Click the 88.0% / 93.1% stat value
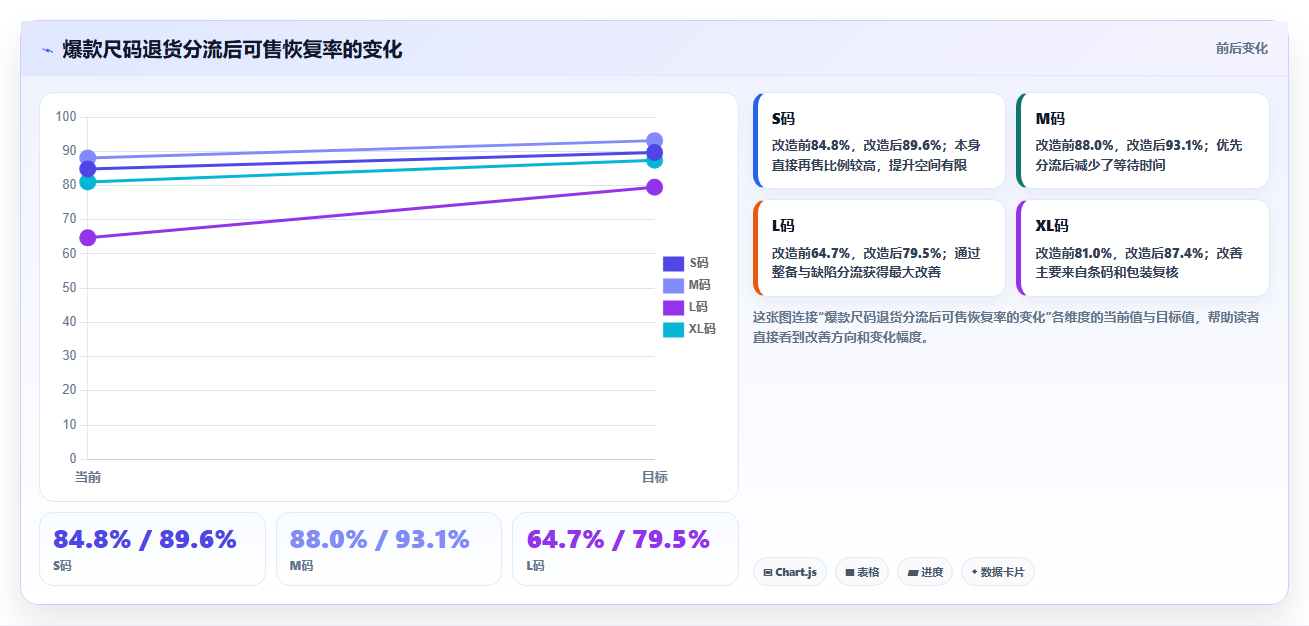 [380, 540]
